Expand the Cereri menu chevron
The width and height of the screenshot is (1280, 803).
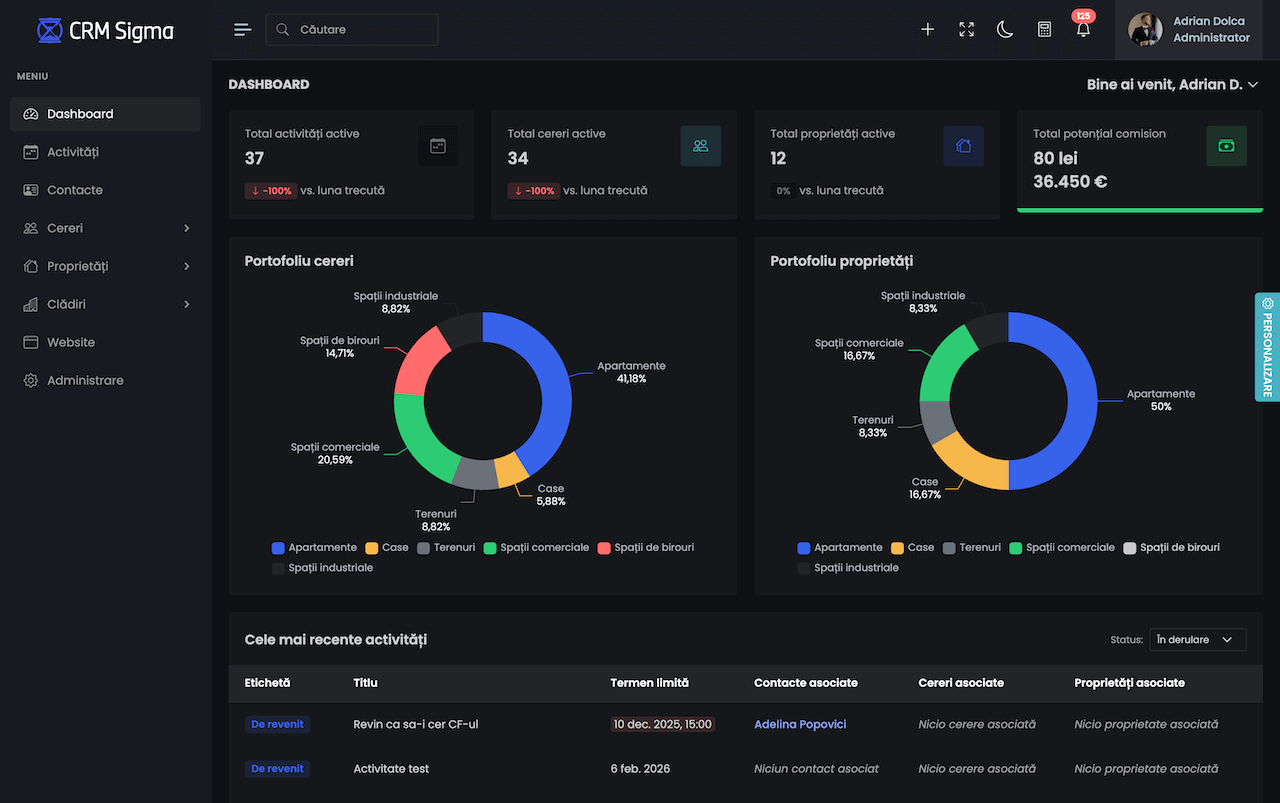186,228
